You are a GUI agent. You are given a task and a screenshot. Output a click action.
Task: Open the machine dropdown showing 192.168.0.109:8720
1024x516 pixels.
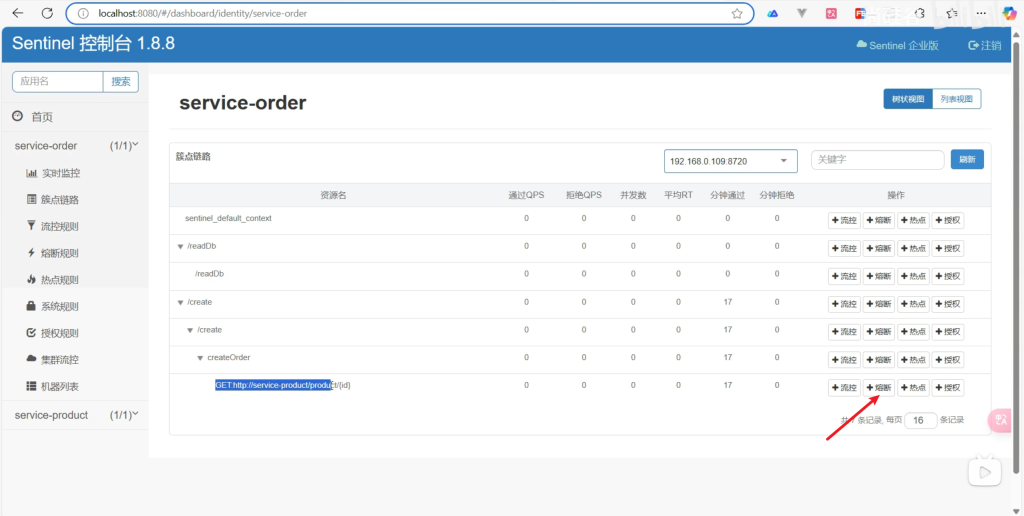tap(730, 161)
